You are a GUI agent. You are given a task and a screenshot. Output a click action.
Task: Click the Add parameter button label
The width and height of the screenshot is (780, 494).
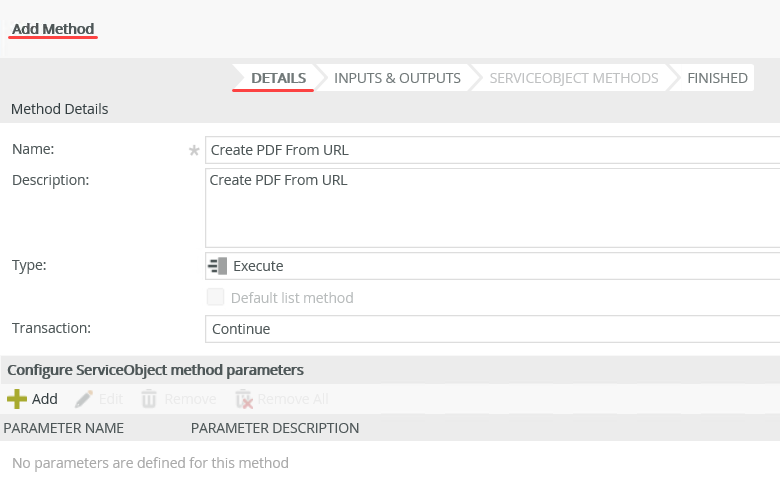tap(45, 399)
